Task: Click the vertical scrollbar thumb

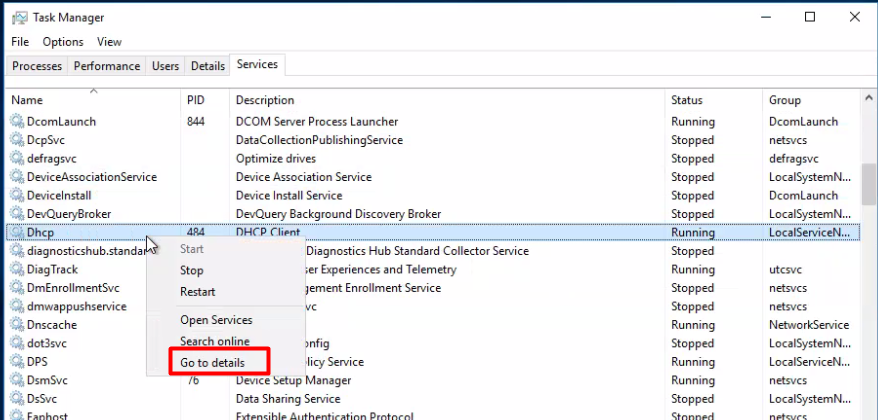Action: coord(869,185)
